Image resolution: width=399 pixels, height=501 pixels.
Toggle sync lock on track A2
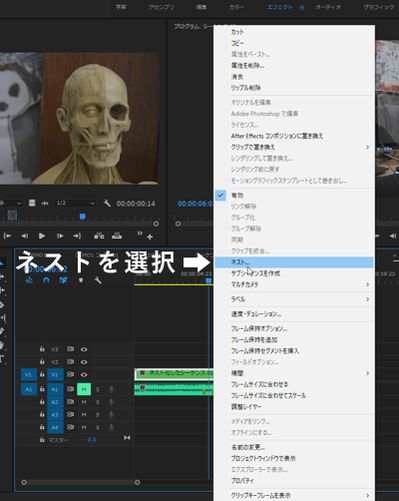[x=70, y=402]
